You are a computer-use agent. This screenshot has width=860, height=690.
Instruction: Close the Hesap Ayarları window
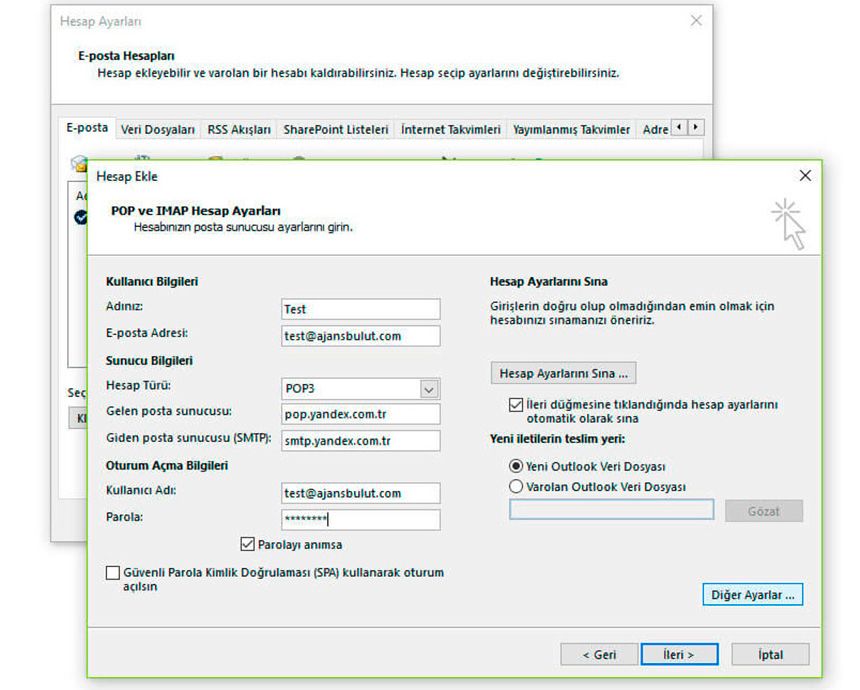[696, 21]
